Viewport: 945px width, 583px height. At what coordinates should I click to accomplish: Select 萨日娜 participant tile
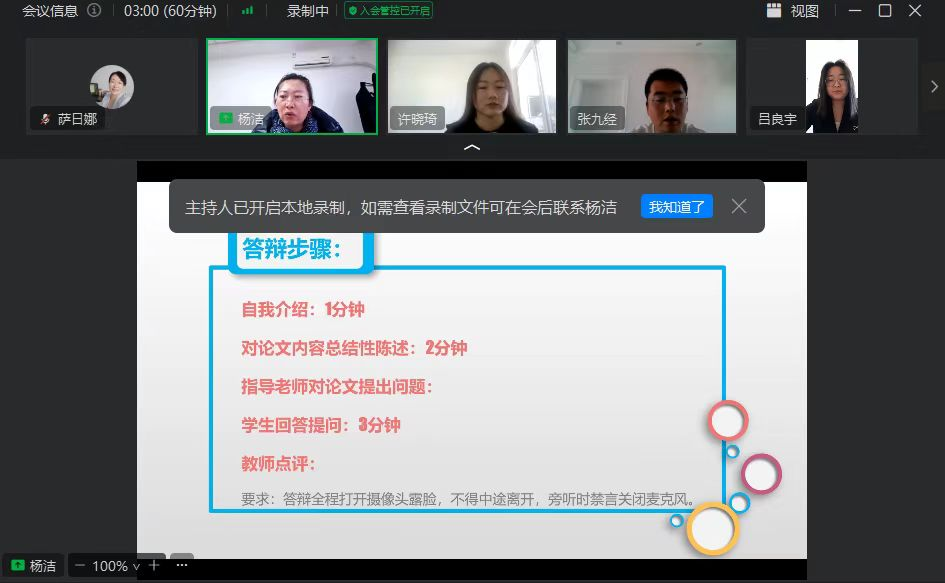tap(111, 86)
